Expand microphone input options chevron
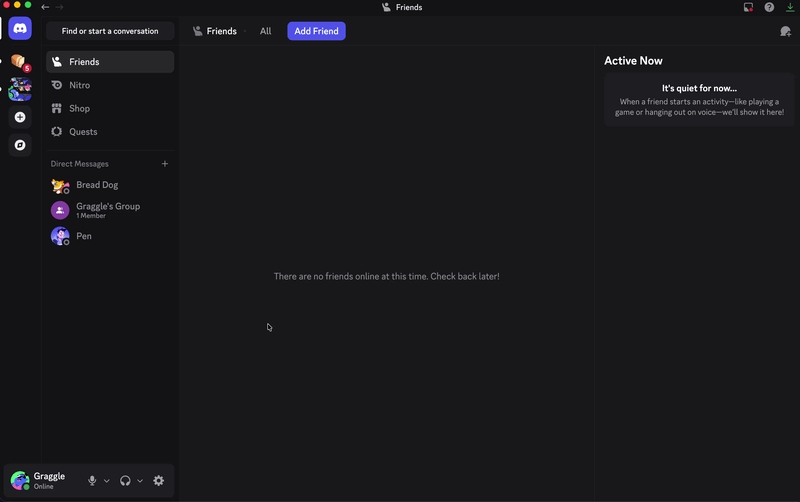The height and width of the screenshot is (502, 800). [107, 481]
